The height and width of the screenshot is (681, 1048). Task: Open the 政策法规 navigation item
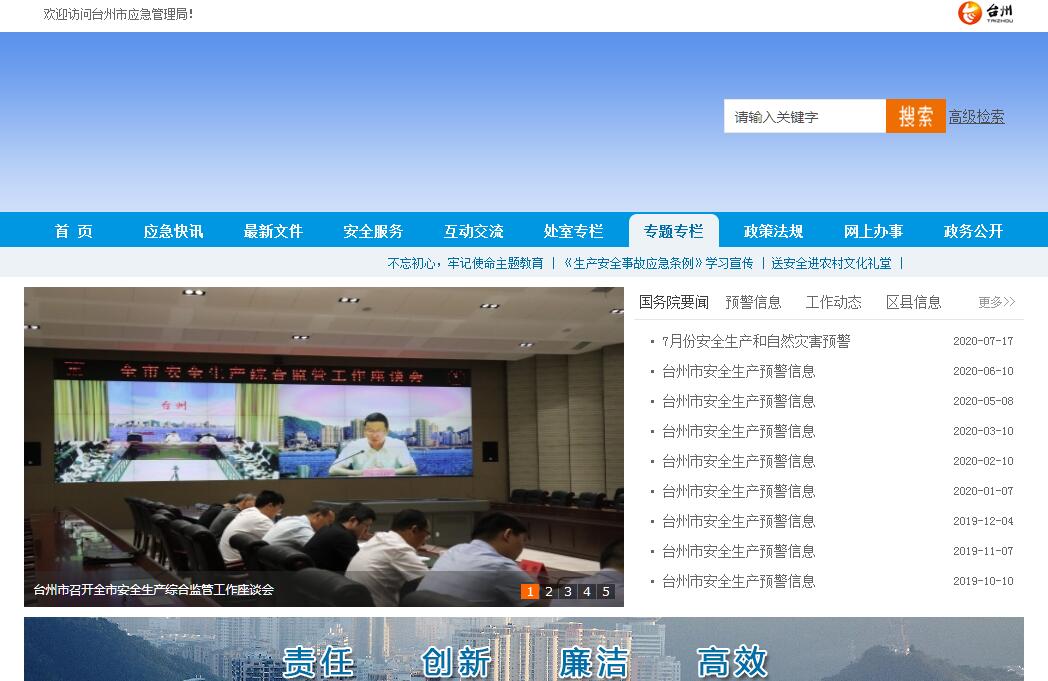click(773, 231)
